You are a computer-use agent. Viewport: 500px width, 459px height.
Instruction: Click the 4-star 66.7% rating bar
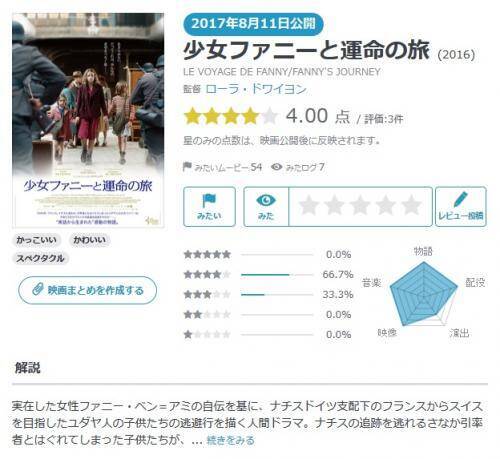[277, 275]
